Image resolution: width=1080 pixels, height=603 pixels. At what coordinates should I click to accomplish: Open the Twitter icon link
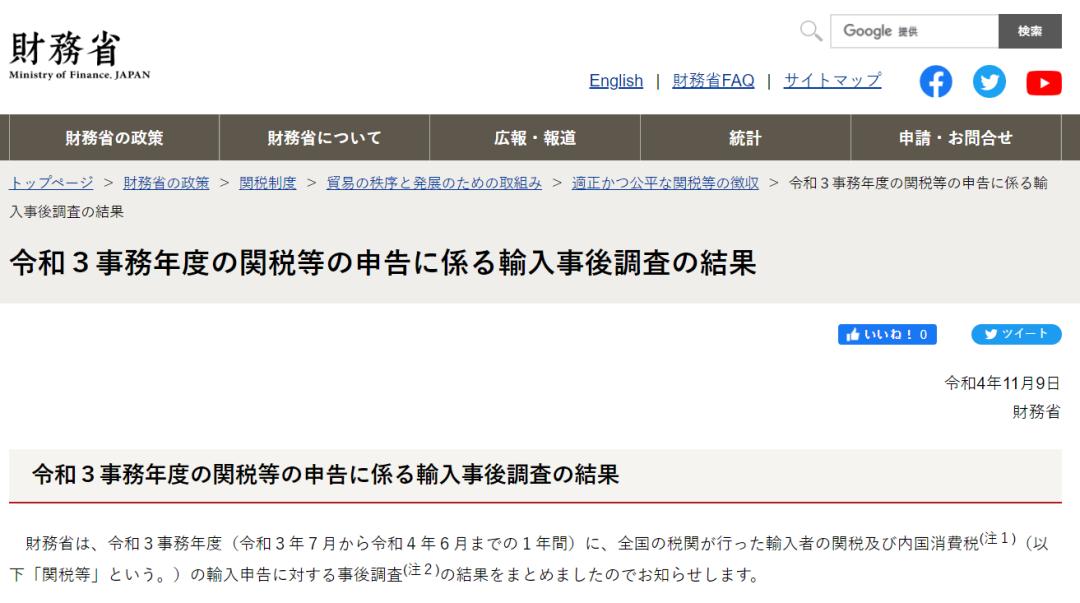click(x=989, y=82)
